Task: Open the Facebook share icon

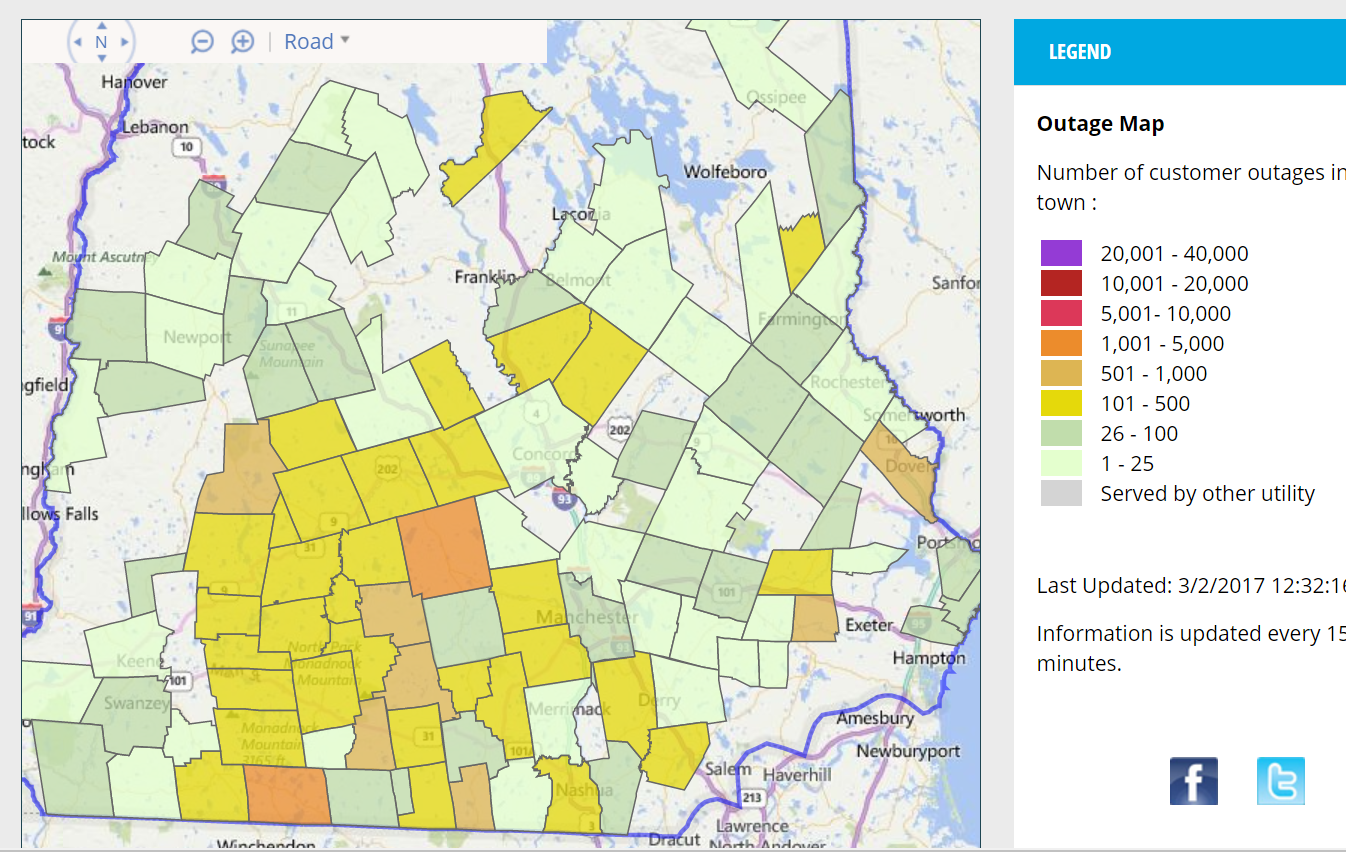Action: pyautogui.click(x=1194, y=781)
